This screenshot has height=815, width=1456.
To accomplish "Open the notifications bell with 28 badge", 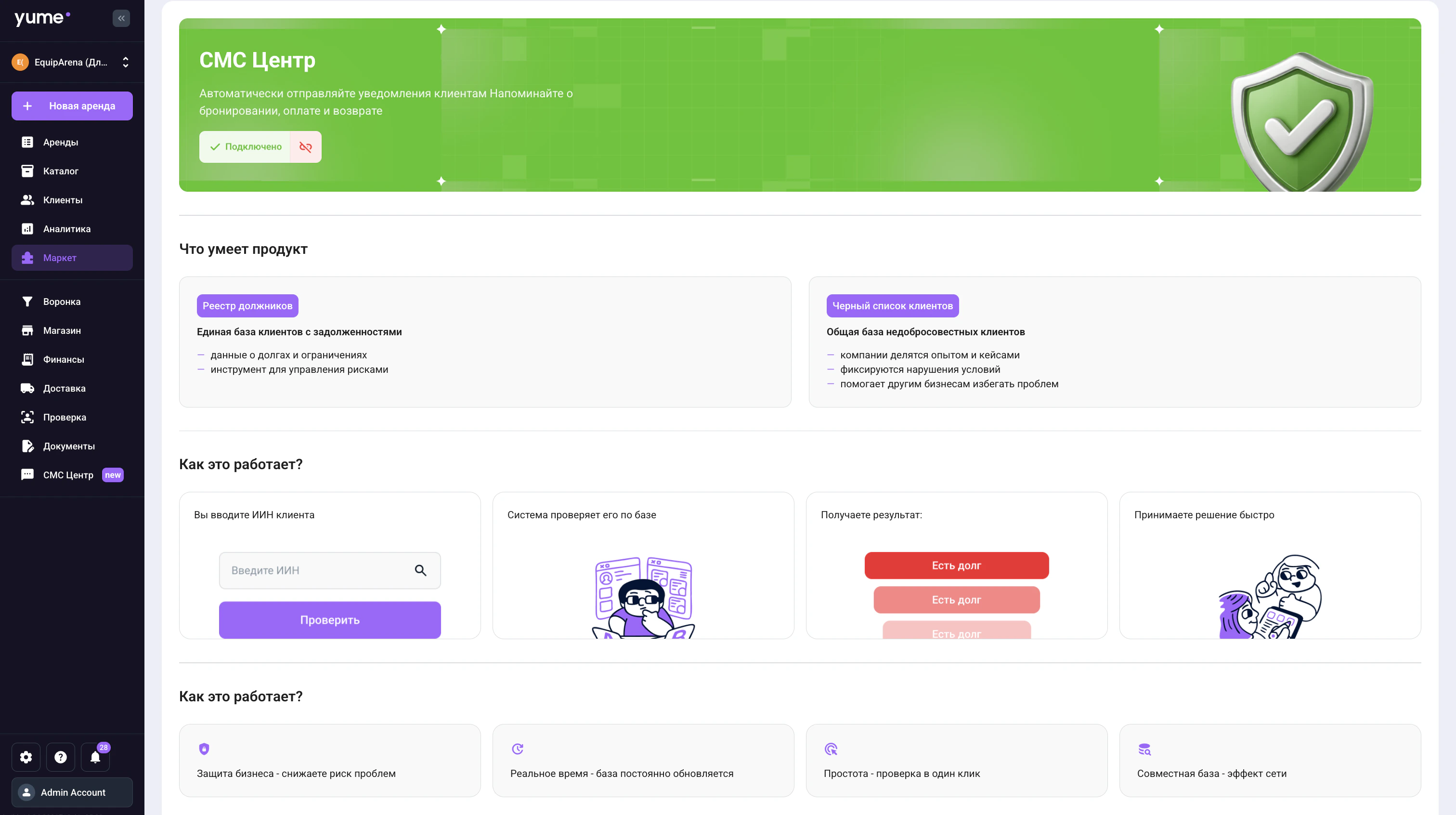I will (95, 757).
